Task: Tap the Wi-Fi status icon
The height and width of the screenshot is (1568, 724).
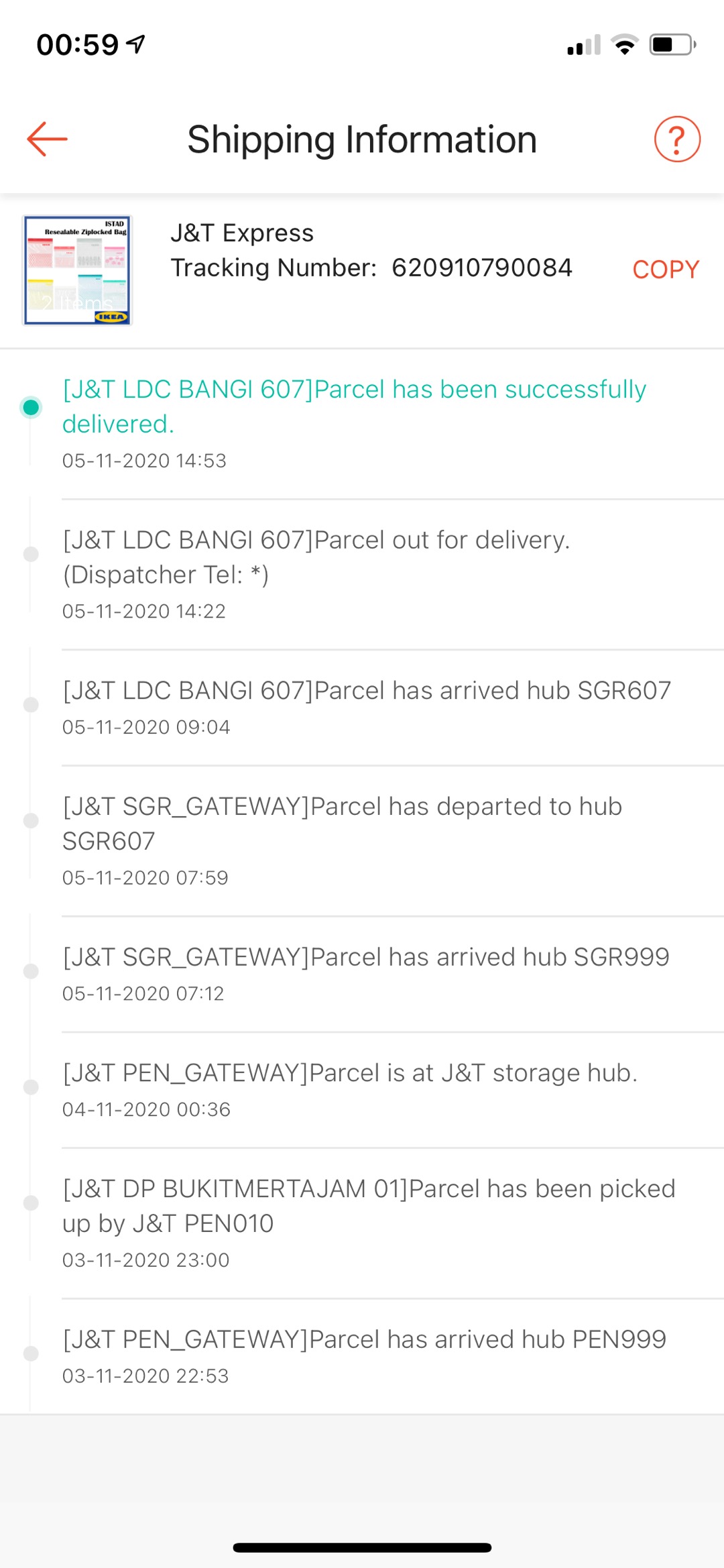Action: coord(625,45)
